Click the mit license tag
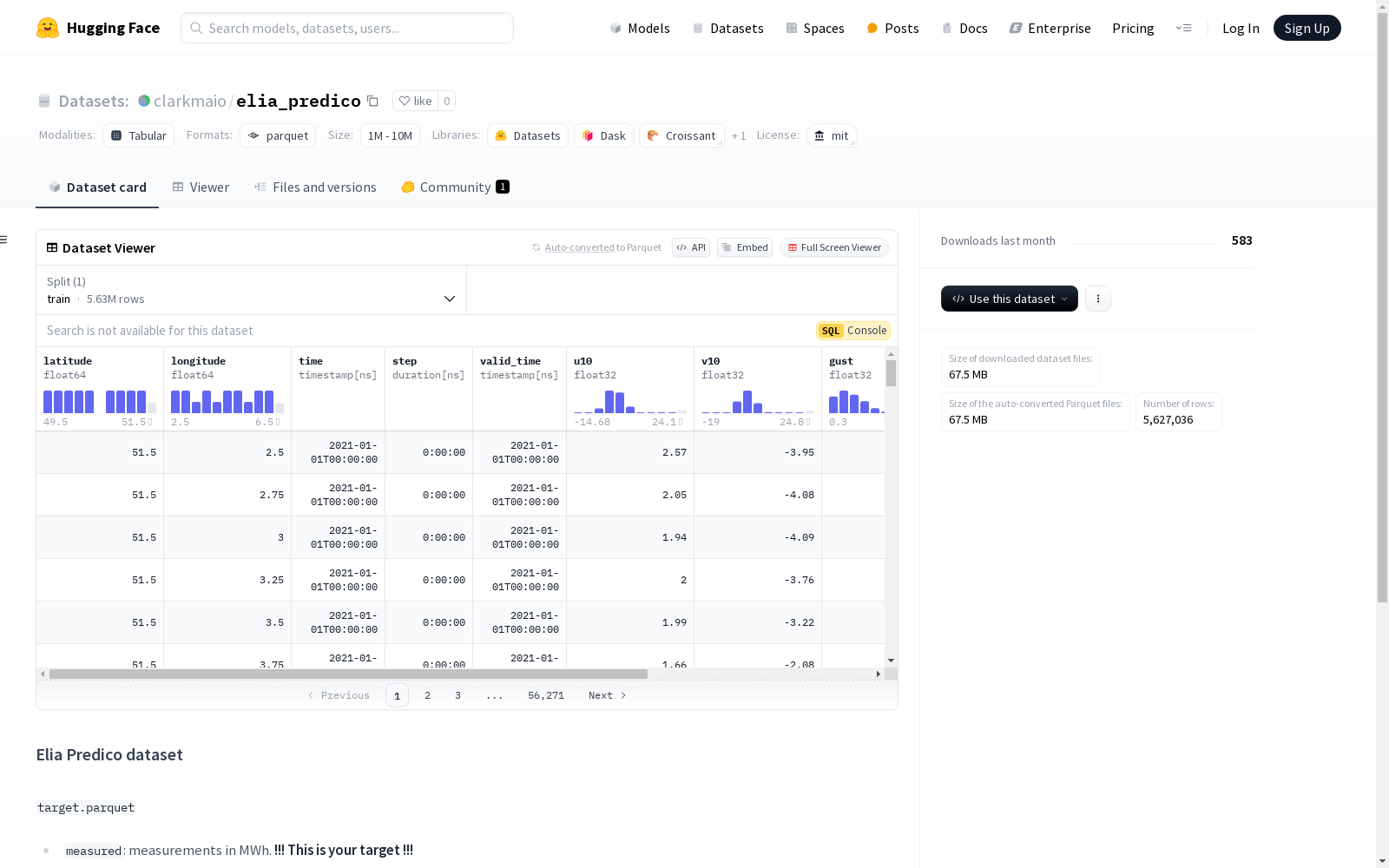This screenshot has width=1389, height=868. (832, 135)
